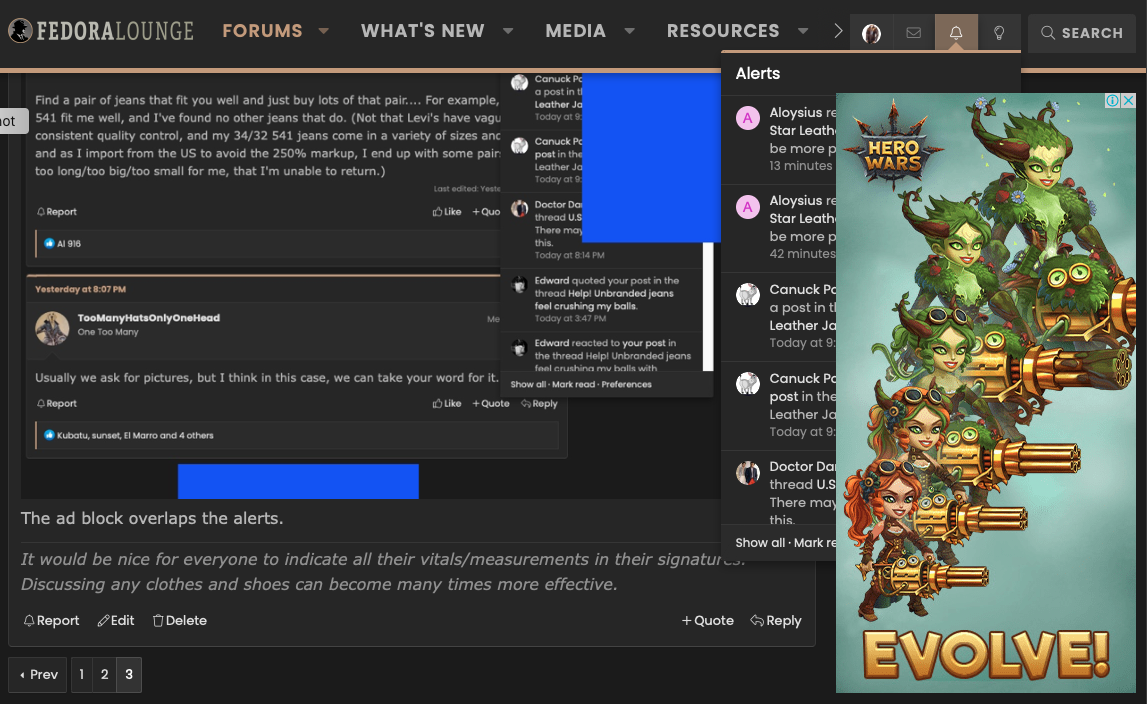Toggle the lightbulb style switcher icon

pyautogui.click(x=999, y=33)
